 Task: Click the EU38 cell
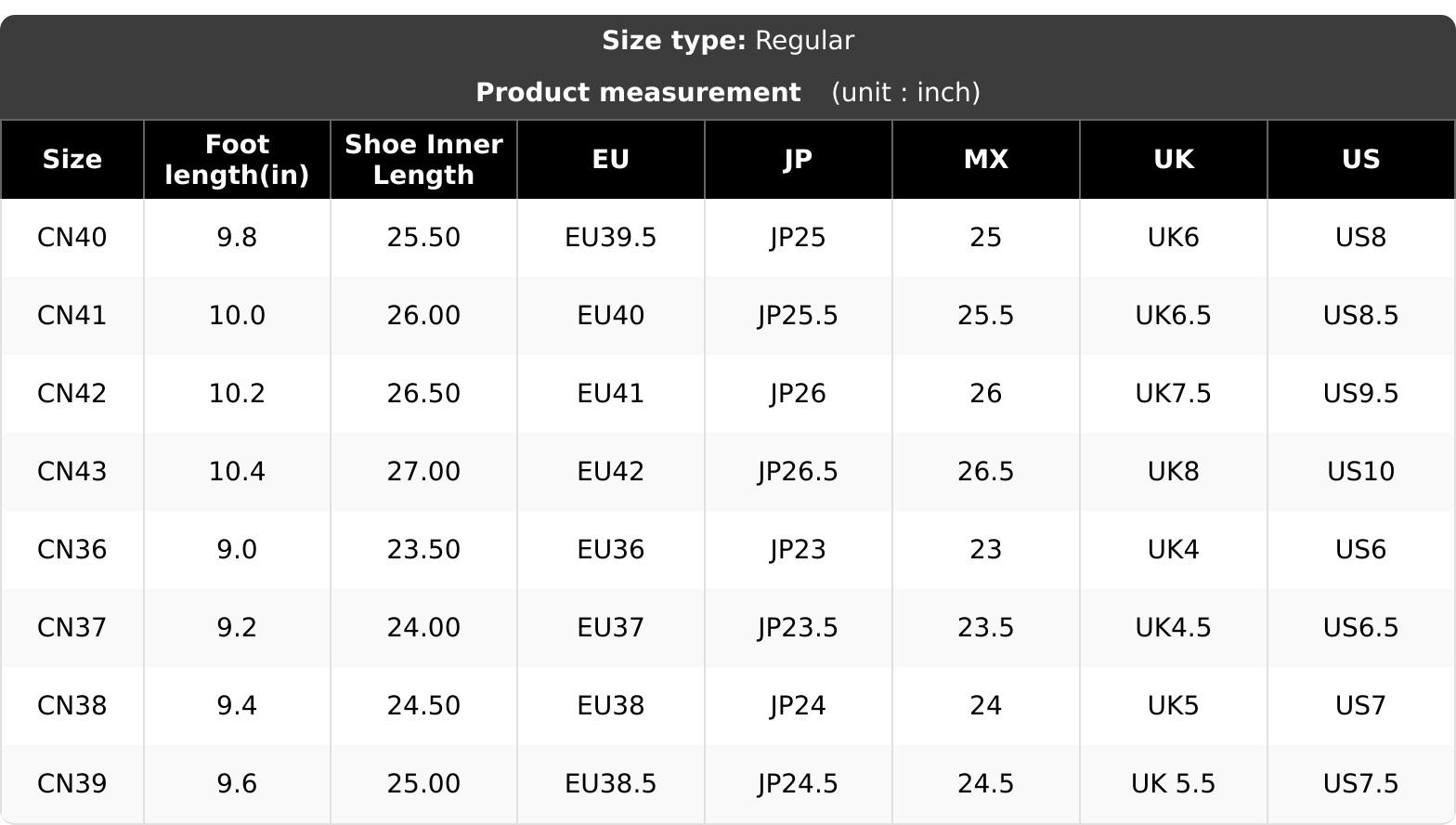point(611,706)
